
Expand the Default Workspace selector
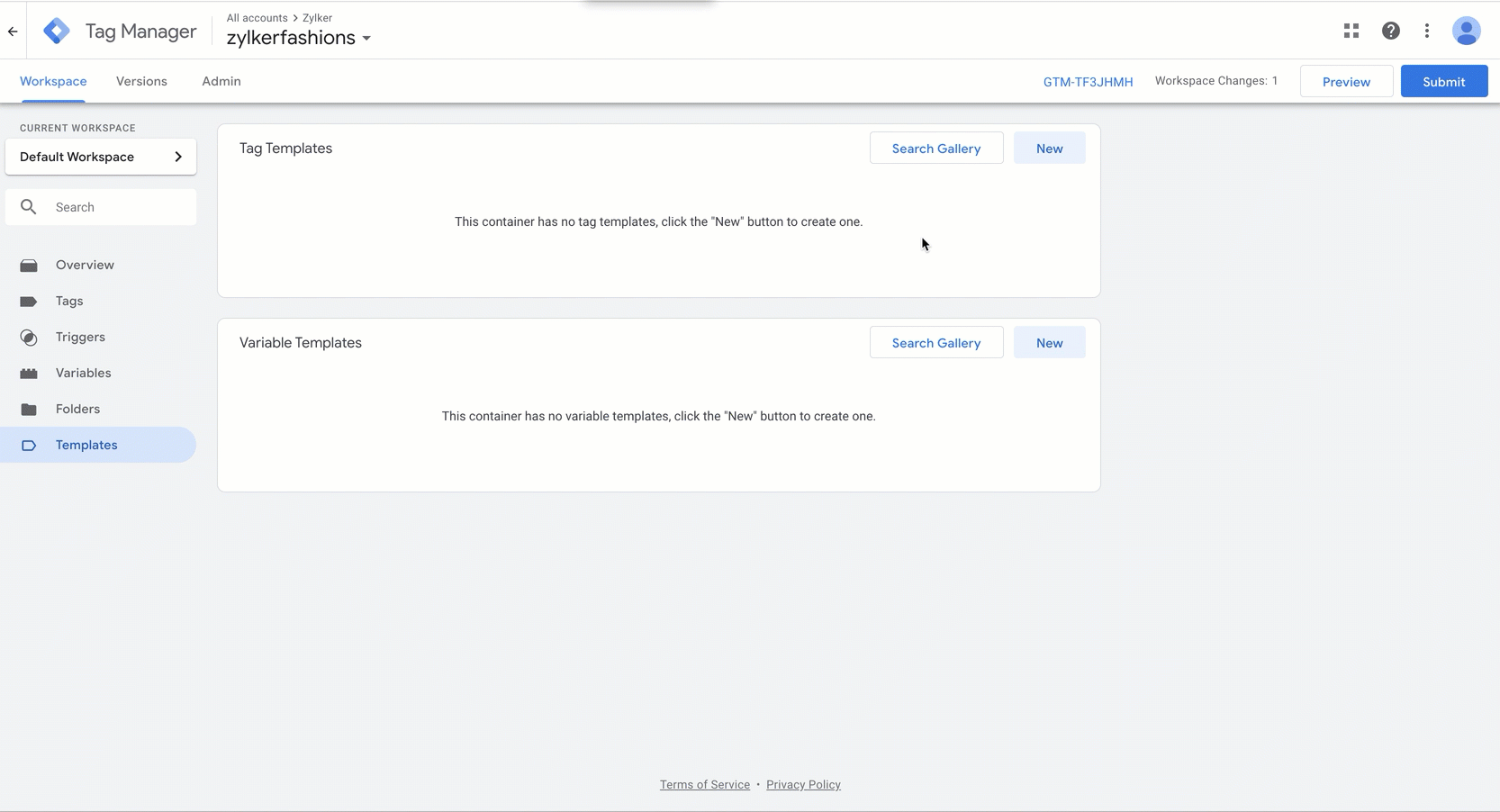pyautogui.click(x=101, y=157)
